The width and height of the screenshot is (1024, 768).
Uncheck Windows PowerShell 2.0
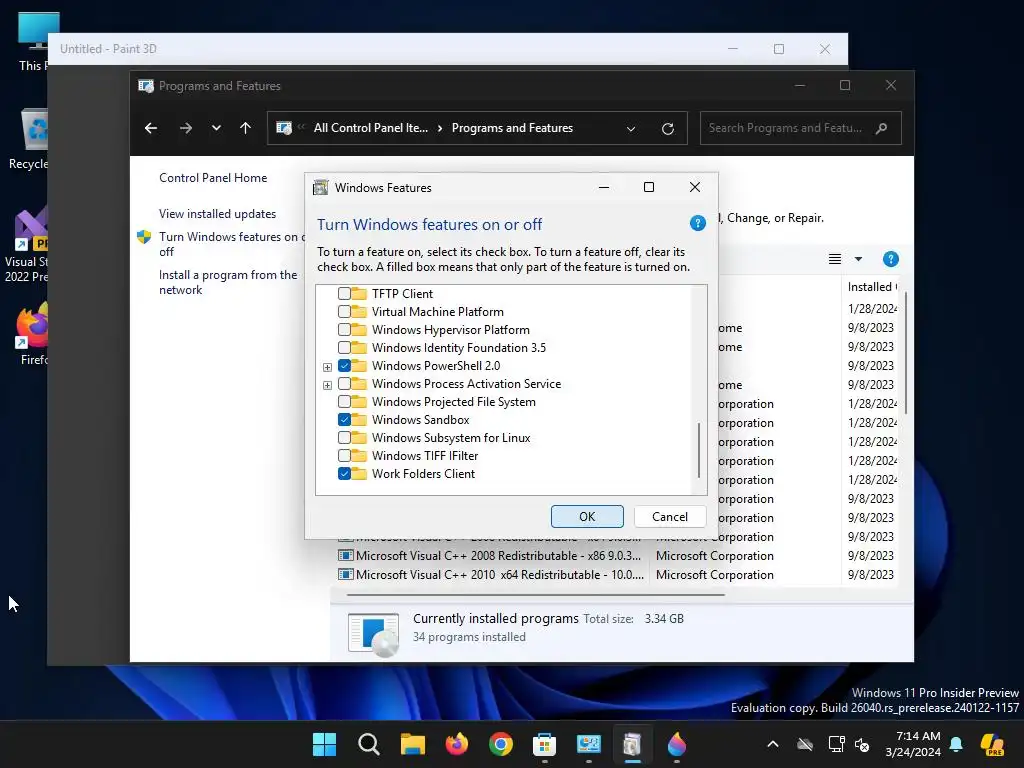click(x=344, y=366)
